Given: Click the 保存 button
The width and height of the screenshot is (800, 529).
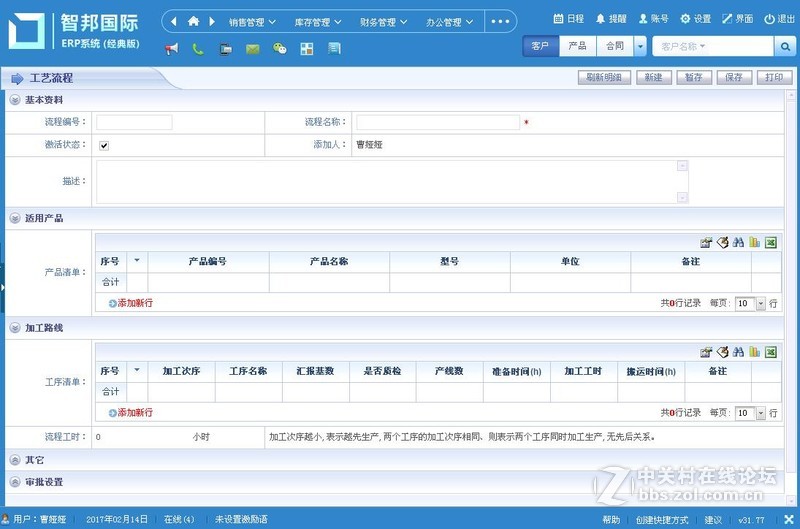Looking at the screenshot, I should tap(734, 78).
